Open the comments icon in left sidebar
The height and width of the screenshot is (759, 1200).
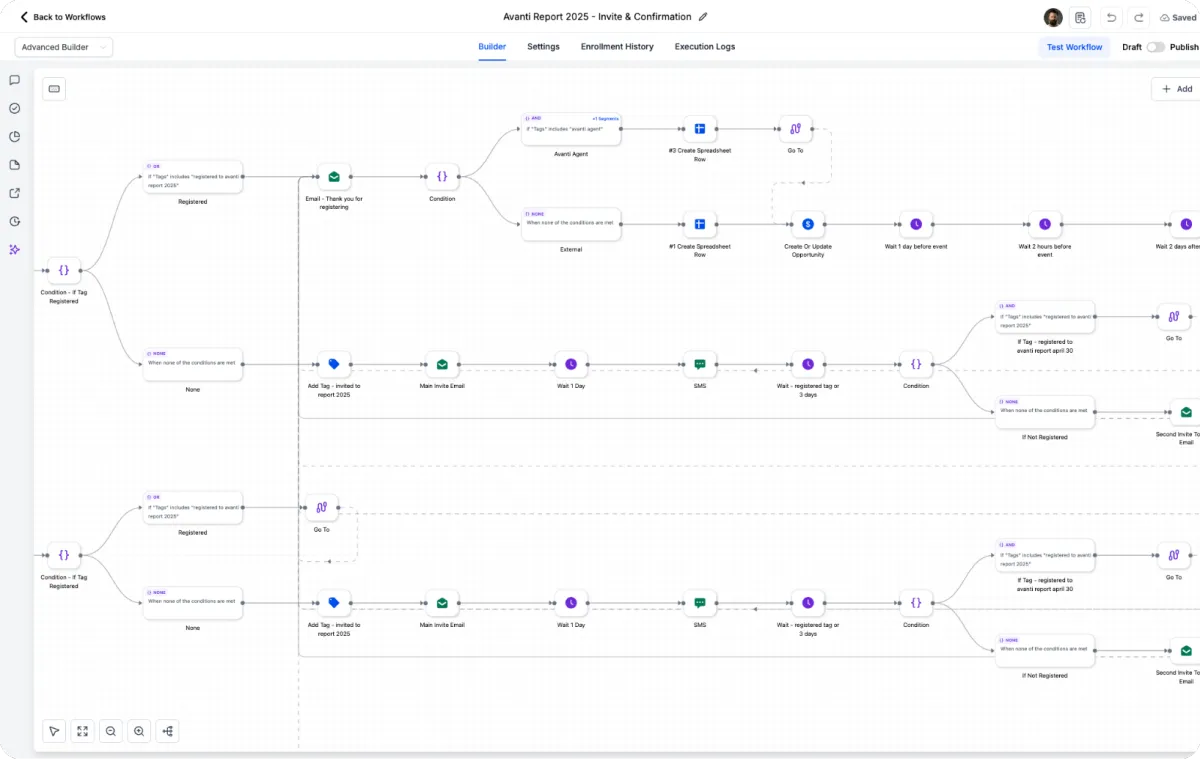coord(15,80)
